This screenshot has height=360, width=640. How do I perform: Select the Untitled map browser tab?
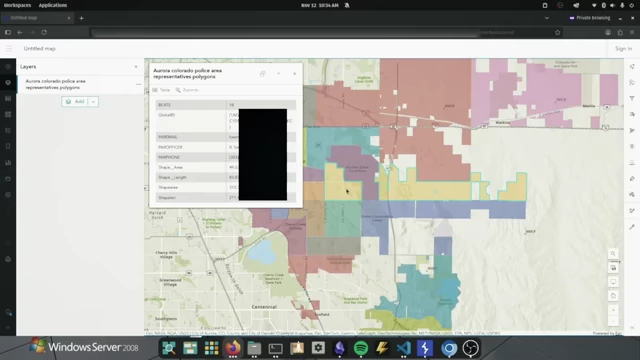coord(37,18)
